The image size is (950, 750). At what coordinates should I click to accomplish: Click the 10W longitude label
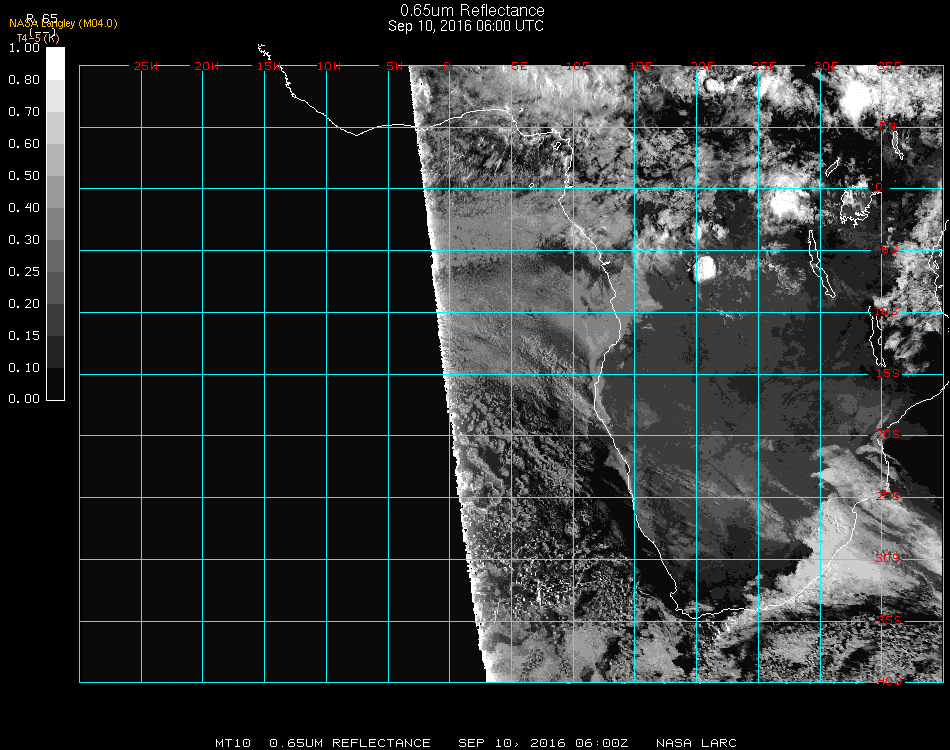[329, 66]
